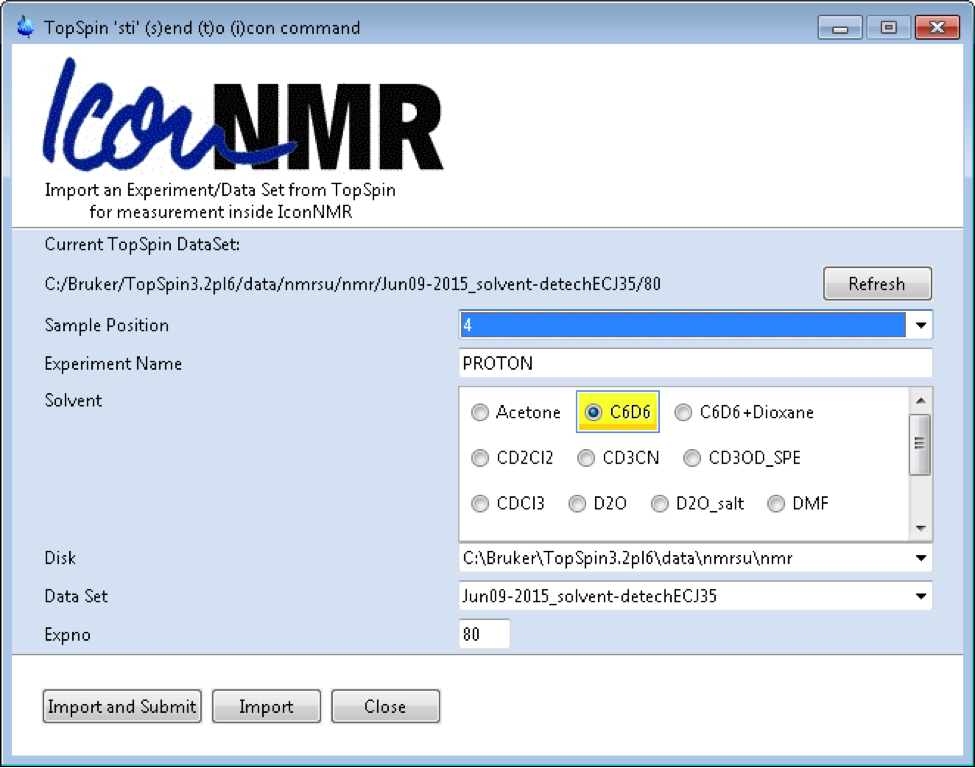The image size is (975, 768).
Task: Select CD2Cl2 solvent radio button
Action: coord(480,458)
